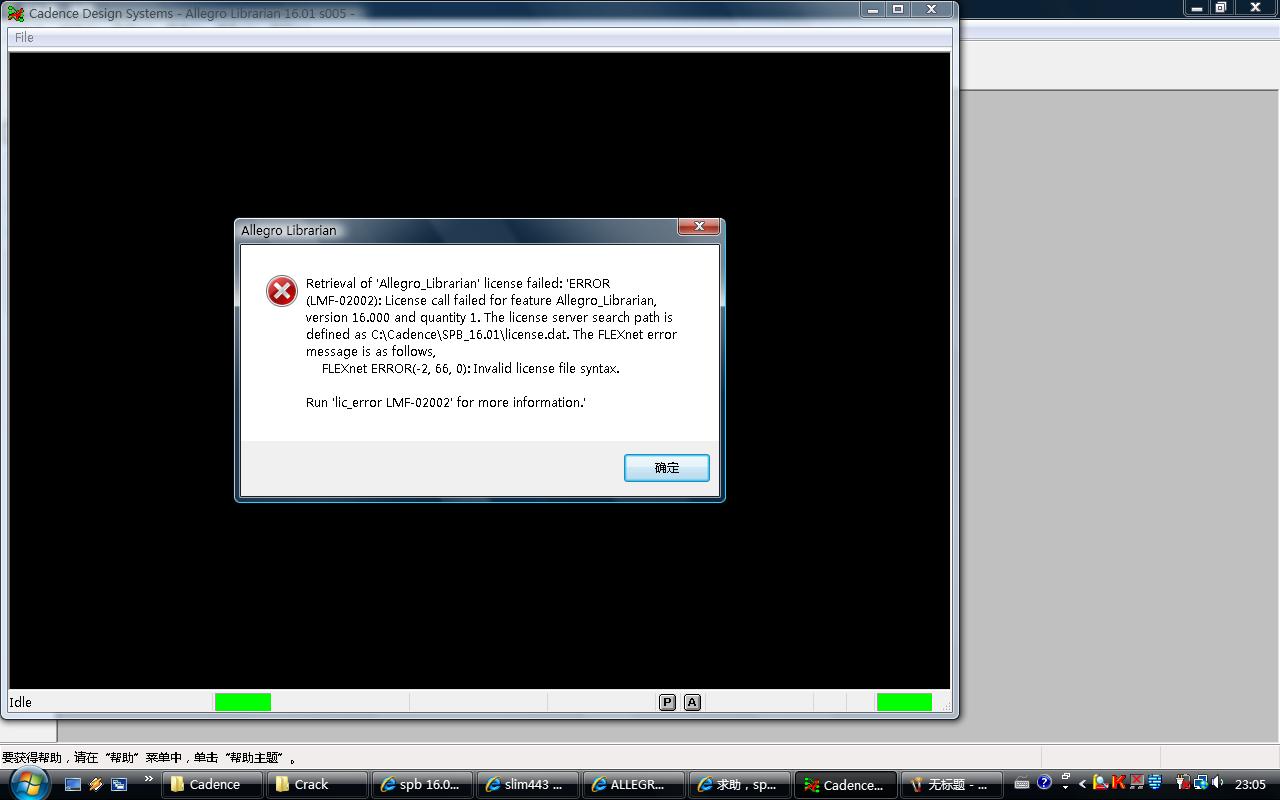This screenshot has width=1280, height=800.
Task: Minimize the background window at the top right
Action: point(1199,8)
